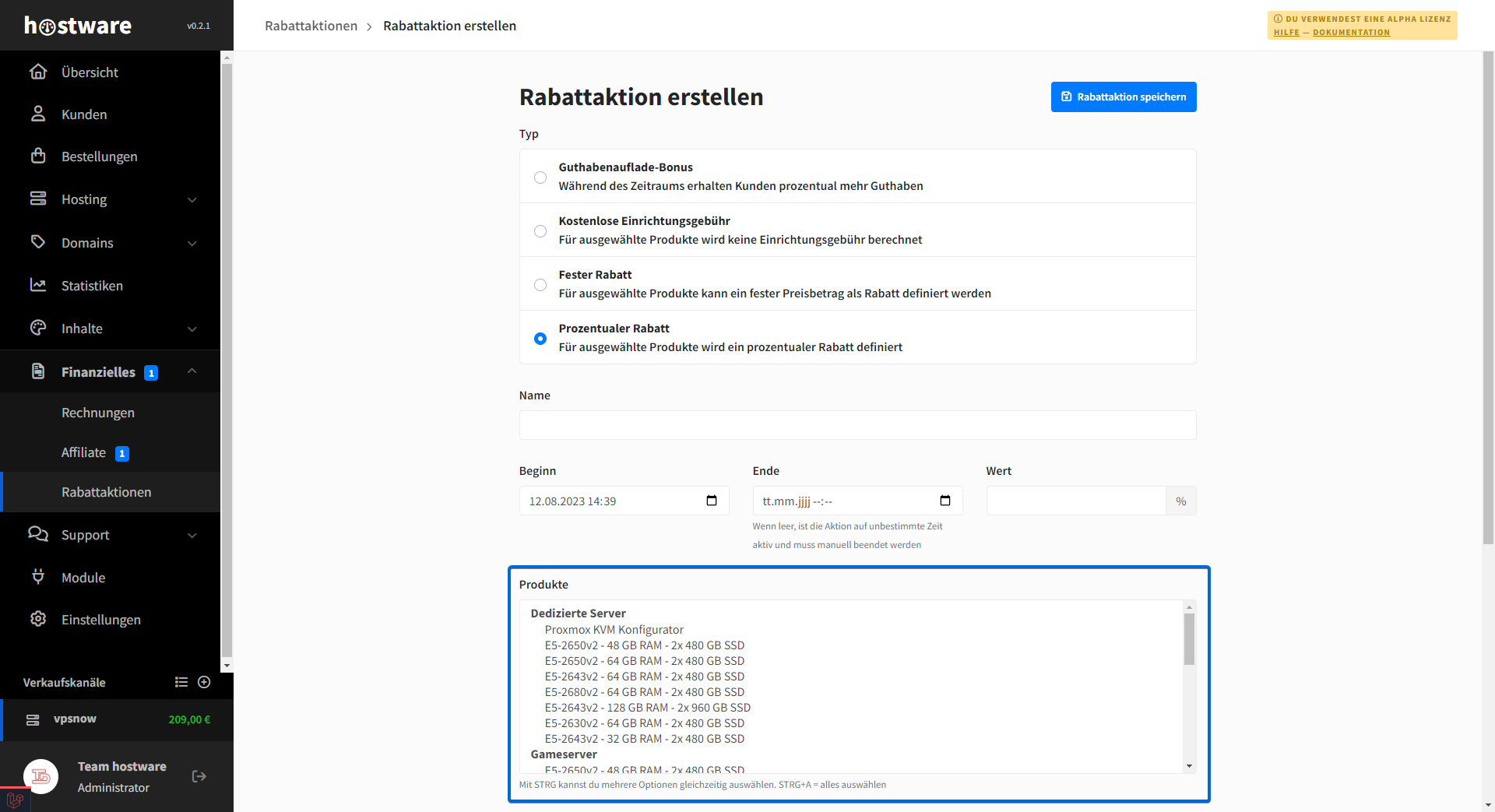Open Rechnungen in the sidebar

98,413
